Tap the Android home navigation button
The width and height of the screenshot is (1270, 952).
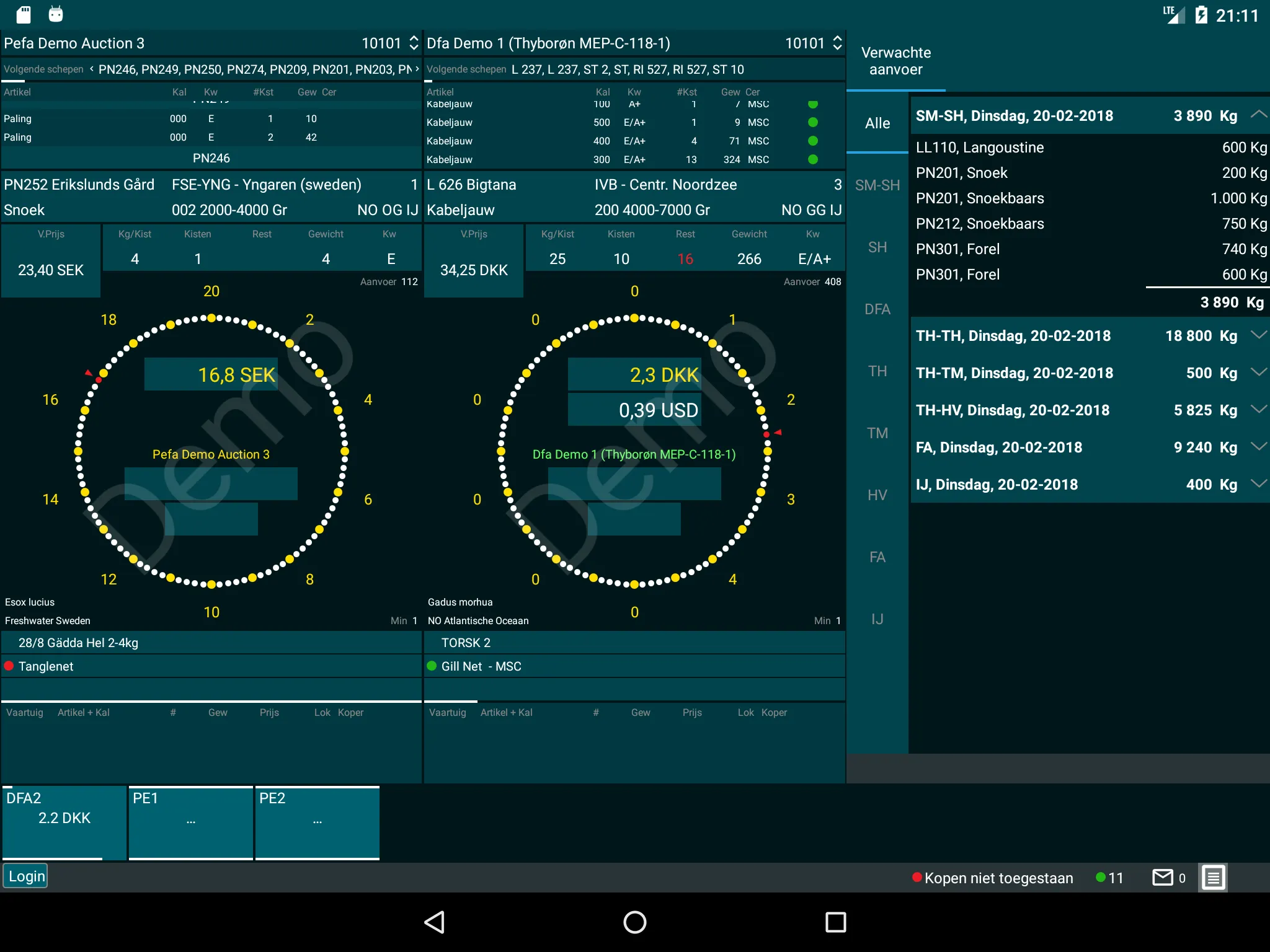coord(634,922)
